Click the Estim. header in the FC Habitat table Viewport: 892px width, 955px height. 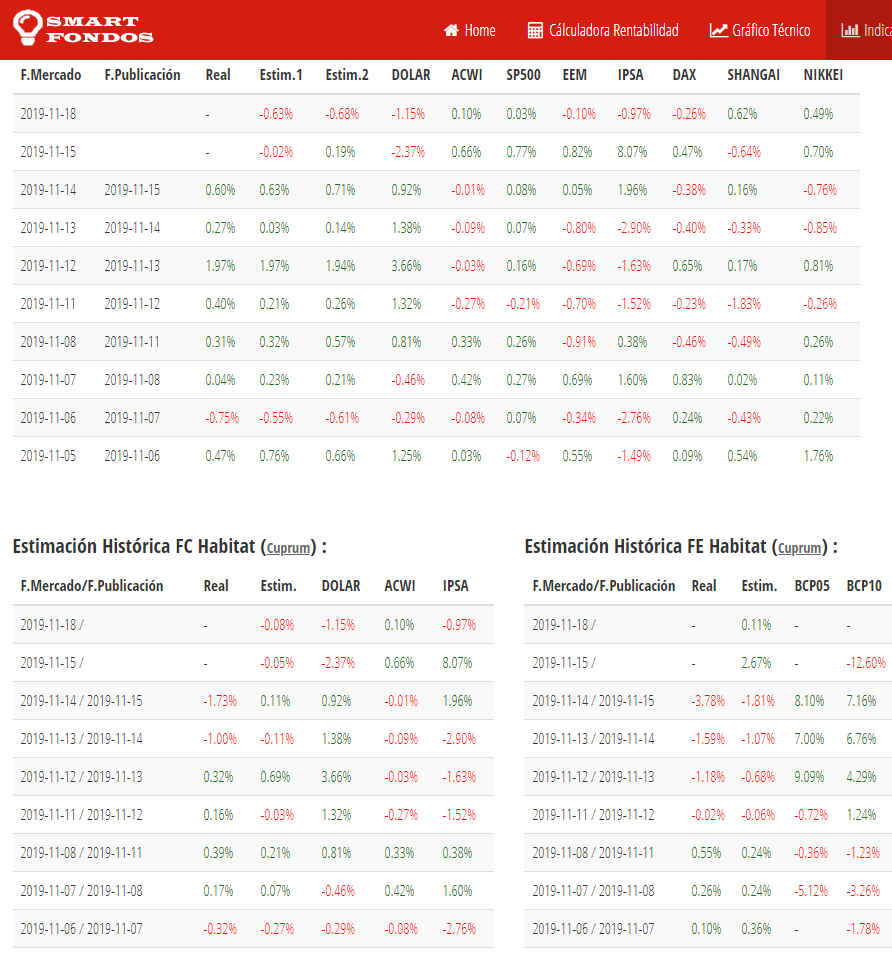click(278, 586)
